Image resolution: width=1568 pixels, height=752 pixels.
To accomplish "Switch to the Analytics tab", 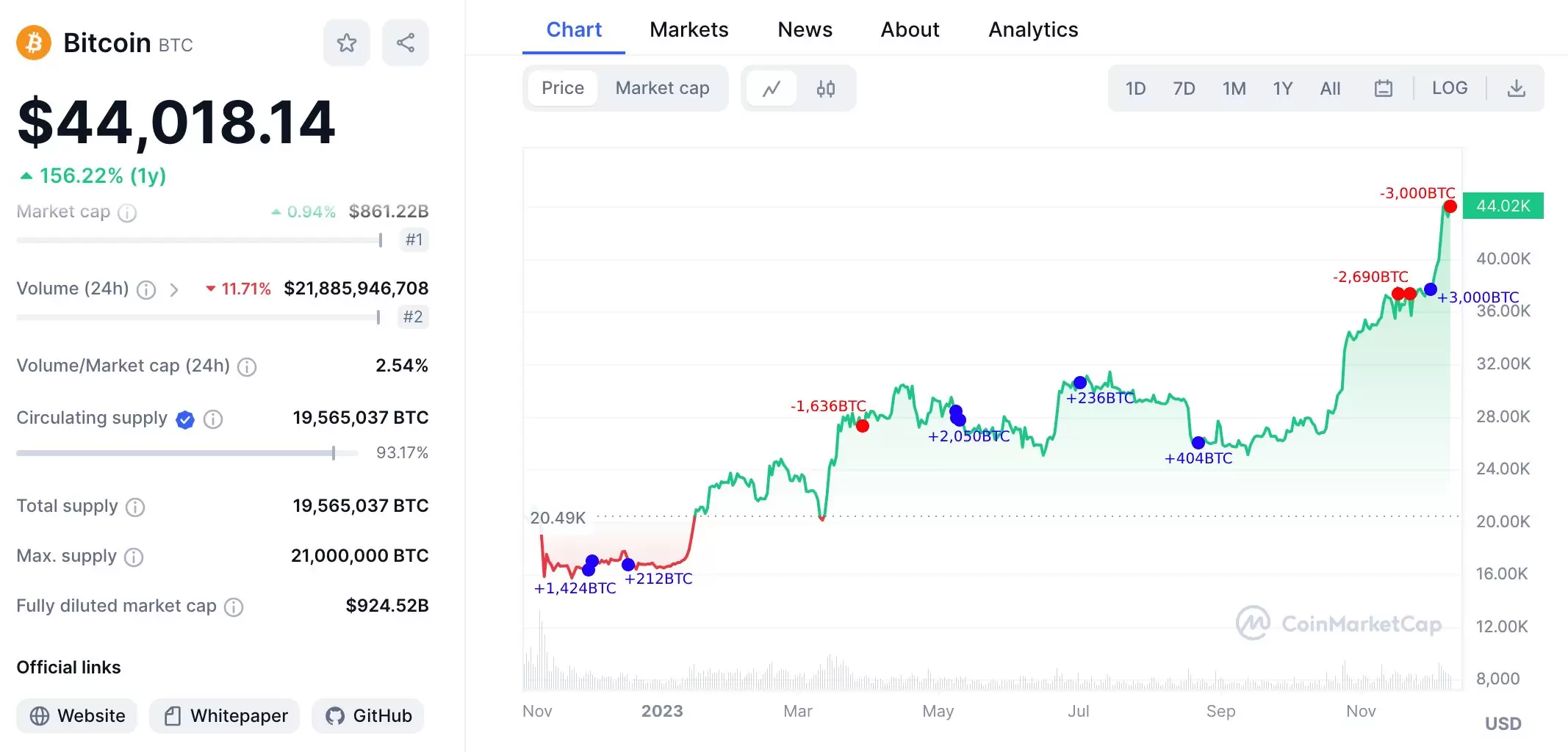I will pos(1032,29).
